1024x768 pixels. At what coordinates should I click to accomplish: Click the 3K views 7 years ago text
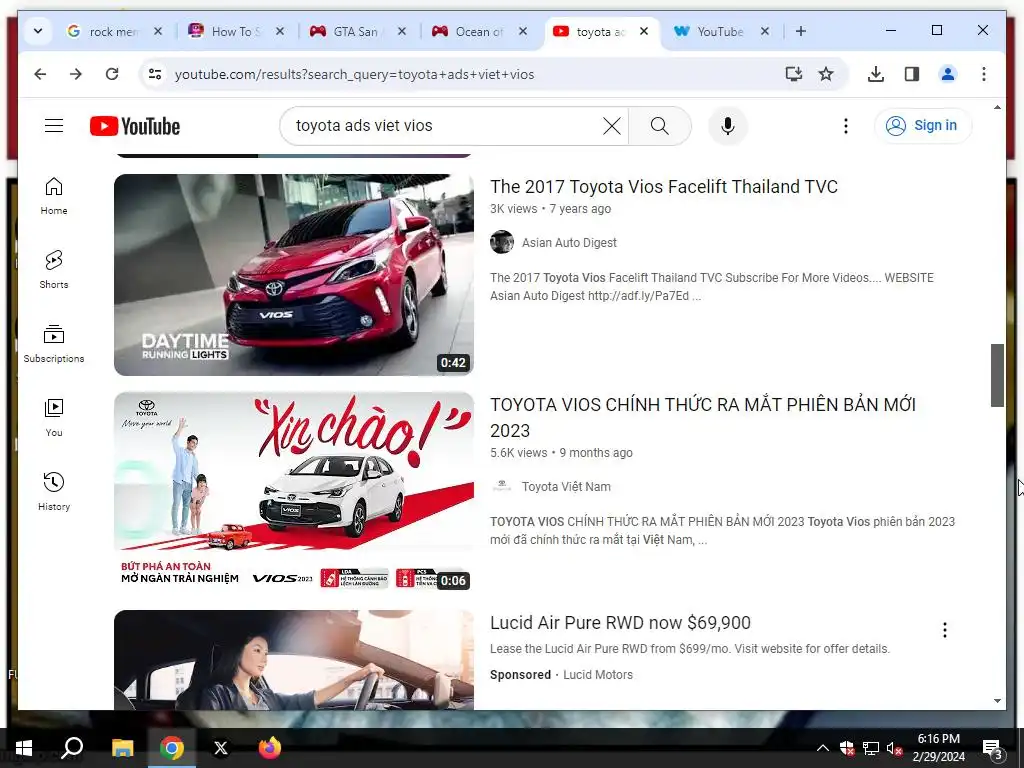pyautogui.click(x=551, y=209)
